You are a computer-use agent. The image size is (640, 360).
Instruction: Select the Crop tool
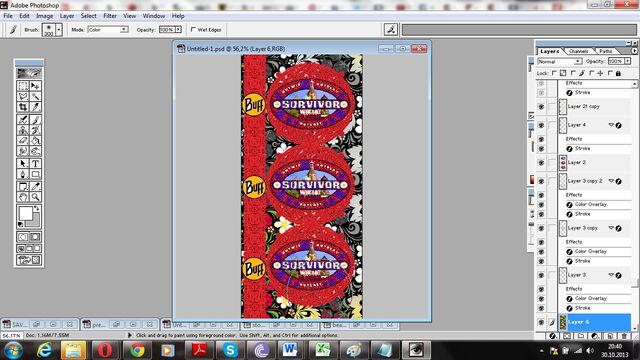23,107
